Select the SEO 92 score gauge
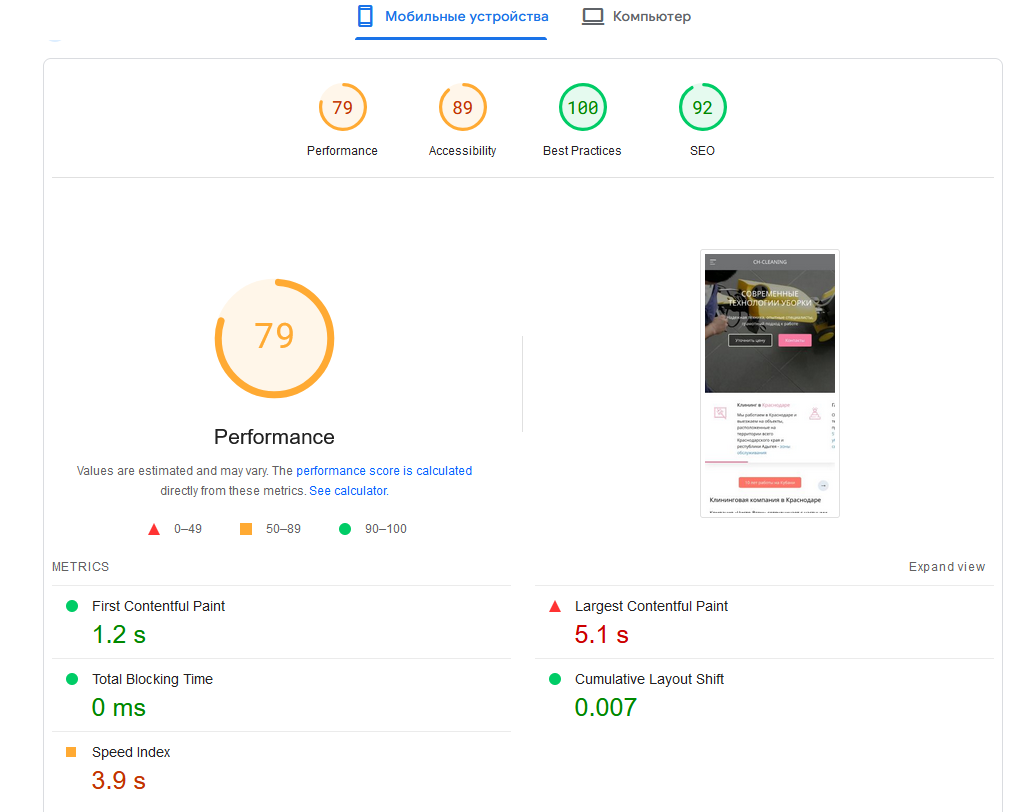Screen dimensions: 1030x812 [x=702, y=120]
